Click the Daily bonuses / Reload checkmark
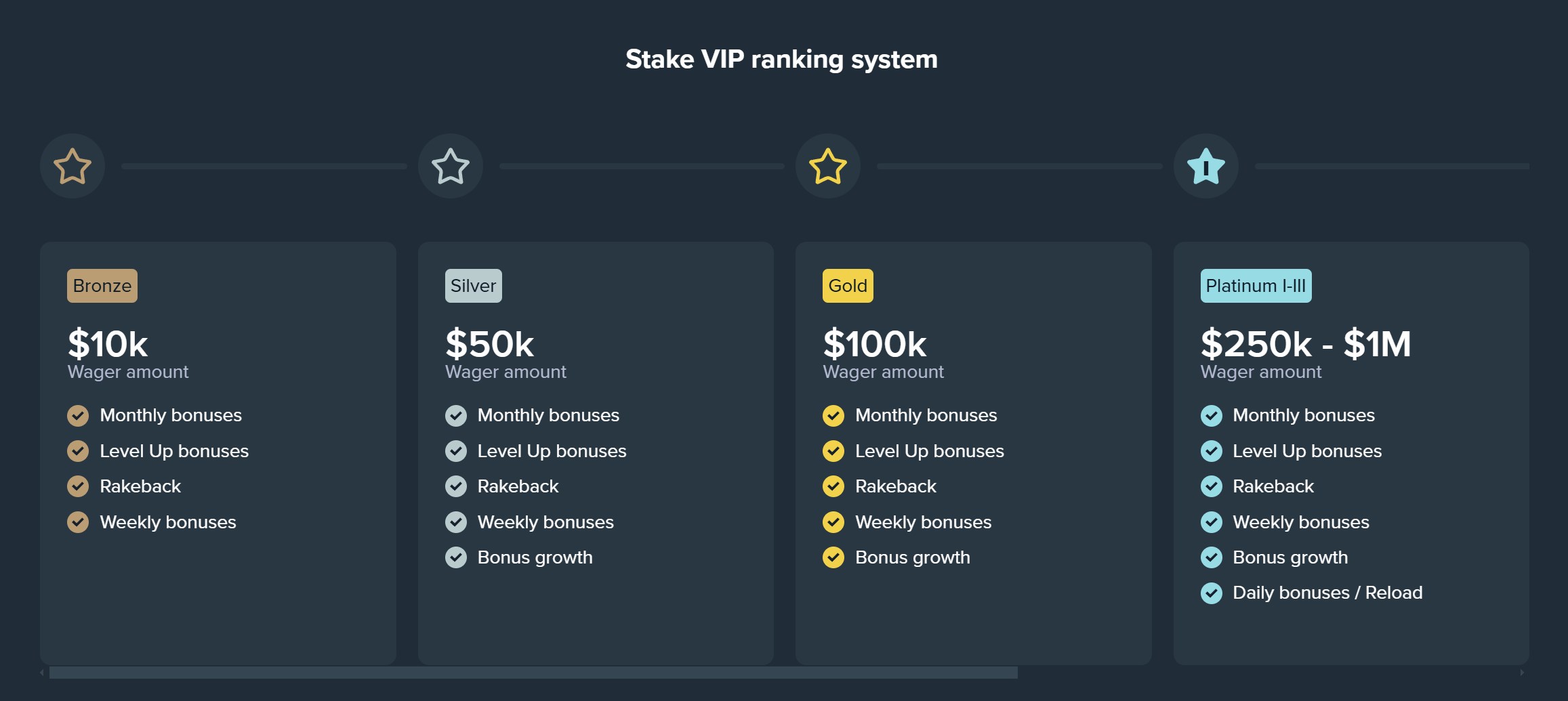Image resolution: width=1568 pixels, height=701 pixels. pyautogui.click(x=1212, y=593)
